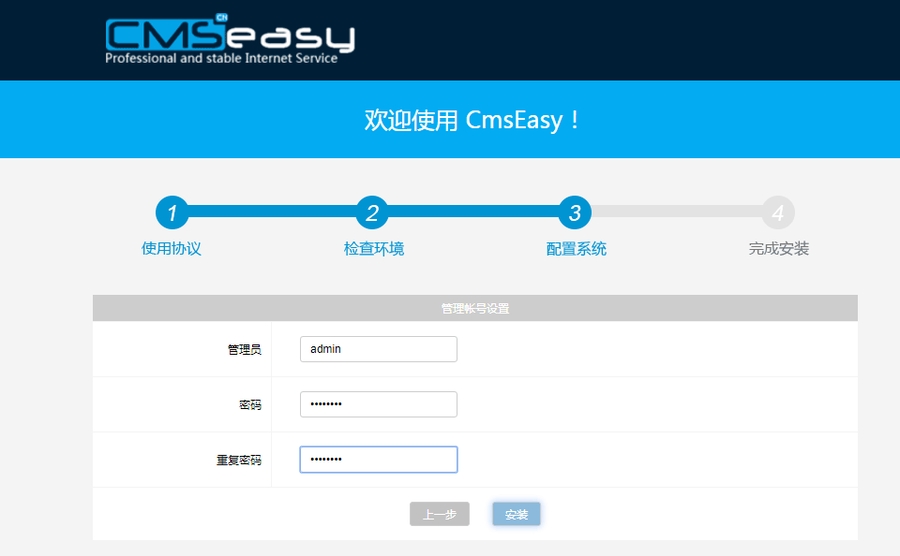Focus the 密码 password field
900x556 pixels.
(378, 404)
